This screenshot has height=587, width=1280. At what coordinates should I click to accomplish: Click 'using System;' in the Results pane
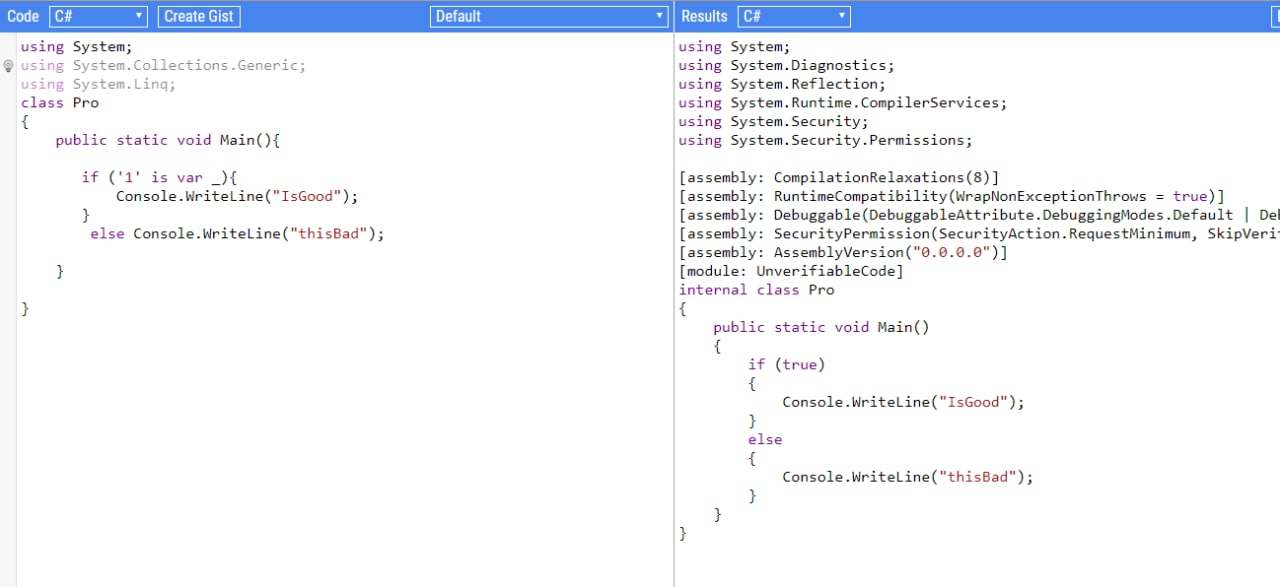(x=734, y=46)
